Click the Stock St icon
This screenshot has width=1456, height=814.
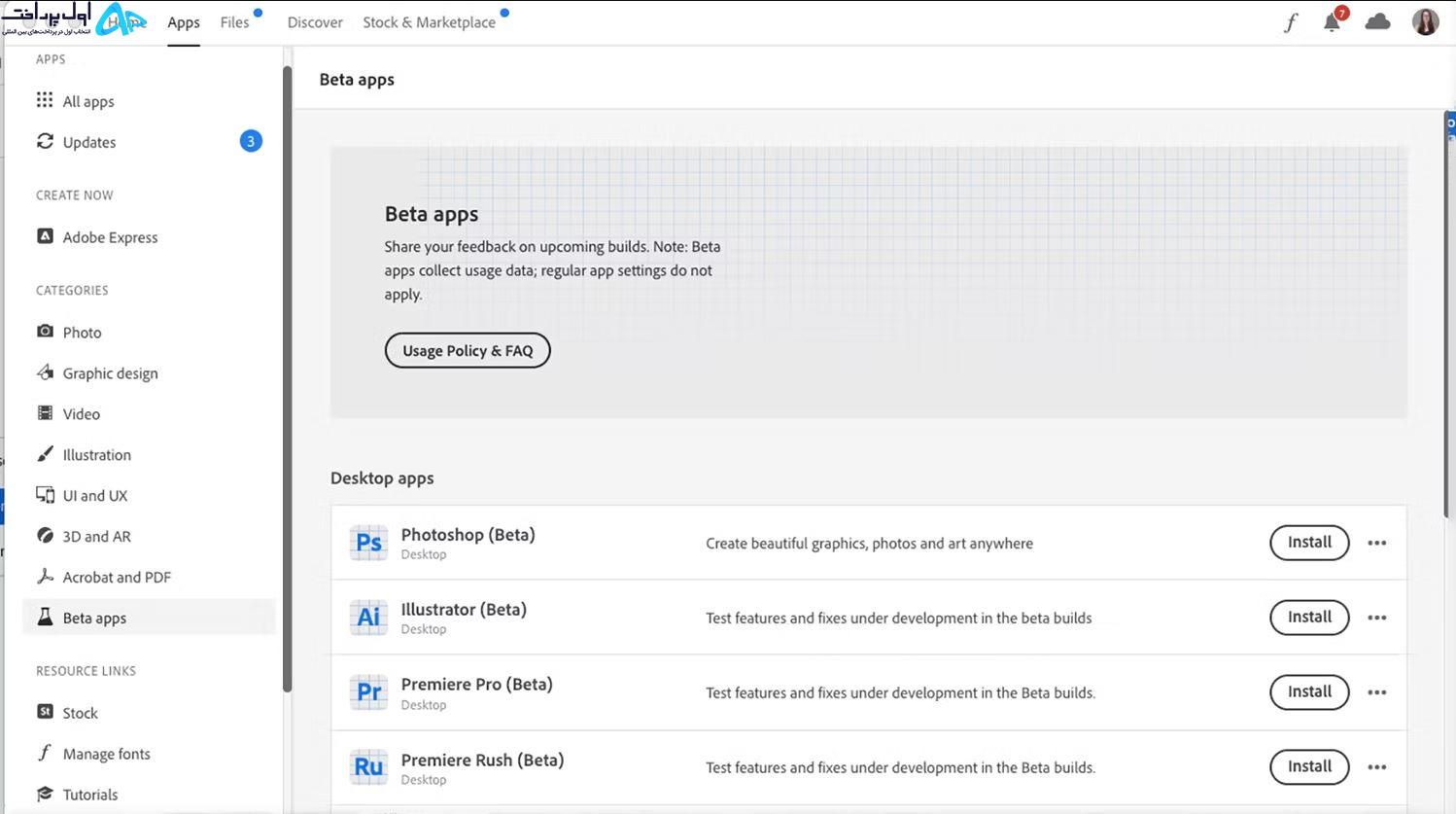(45, 712)
